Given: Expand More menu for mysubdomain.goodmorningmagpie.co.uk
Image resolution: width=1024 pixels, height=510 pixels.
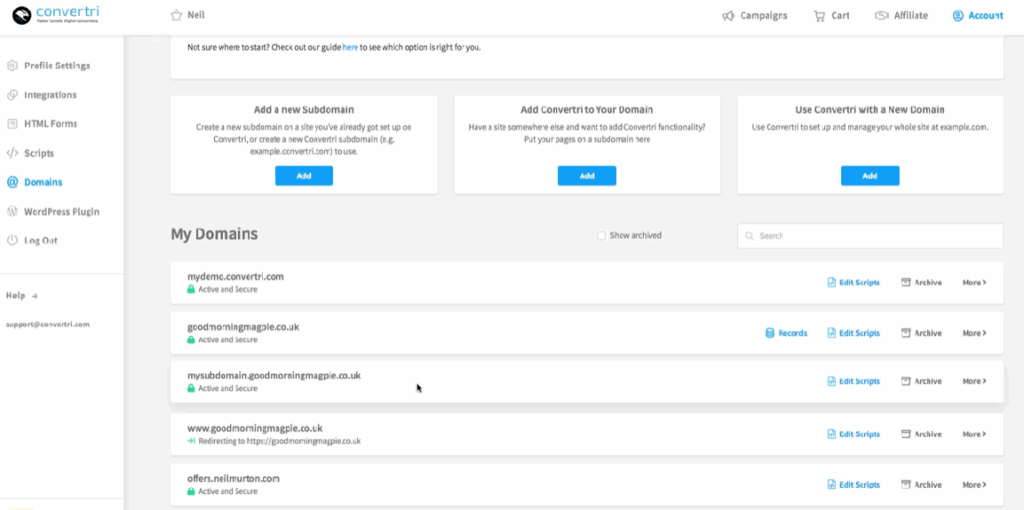Looking at the screenshot, I should [974, 381].
